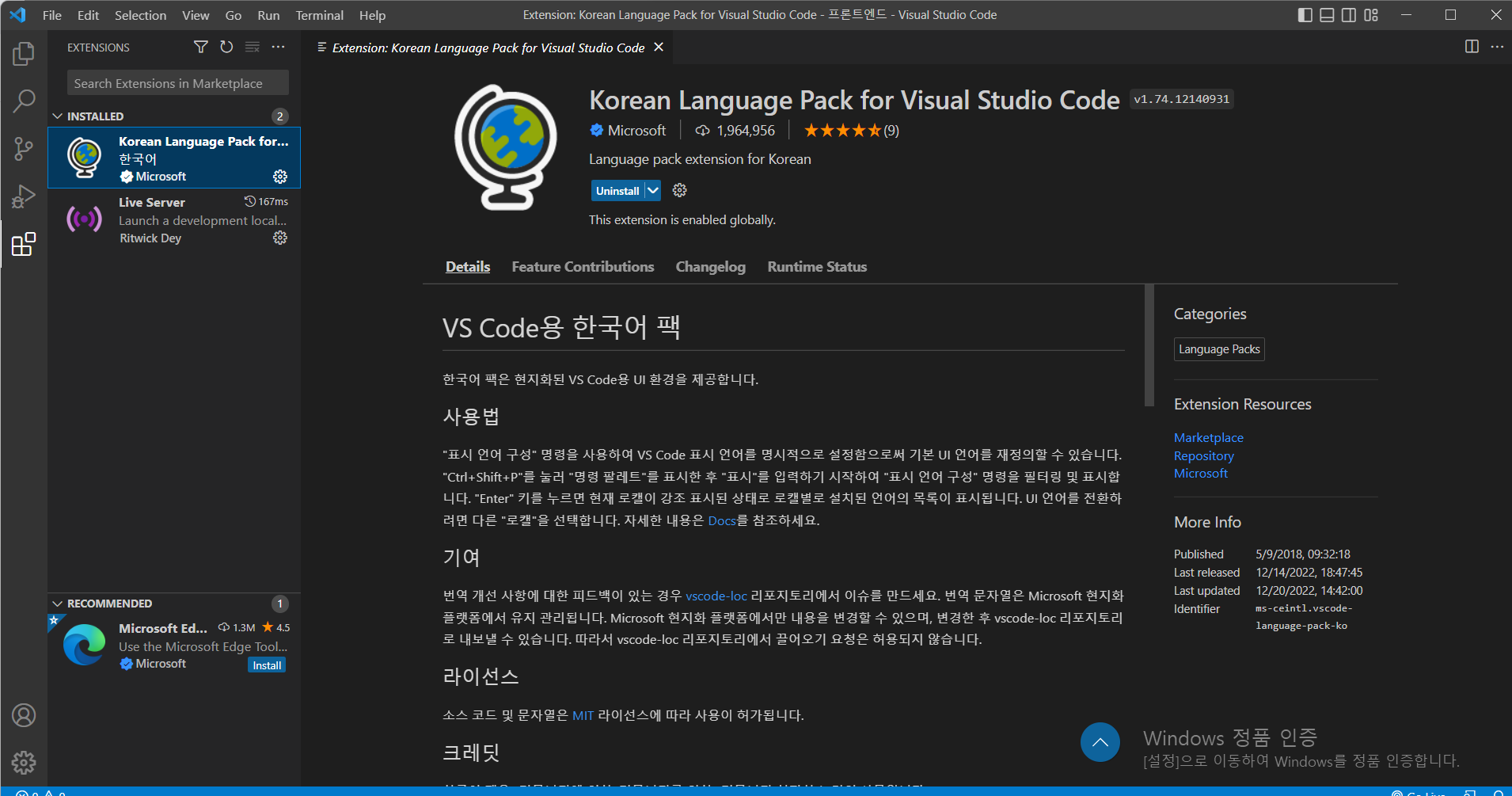Select the Extensions icon in activity bar

pyautogui.click(x=24, y=244)
